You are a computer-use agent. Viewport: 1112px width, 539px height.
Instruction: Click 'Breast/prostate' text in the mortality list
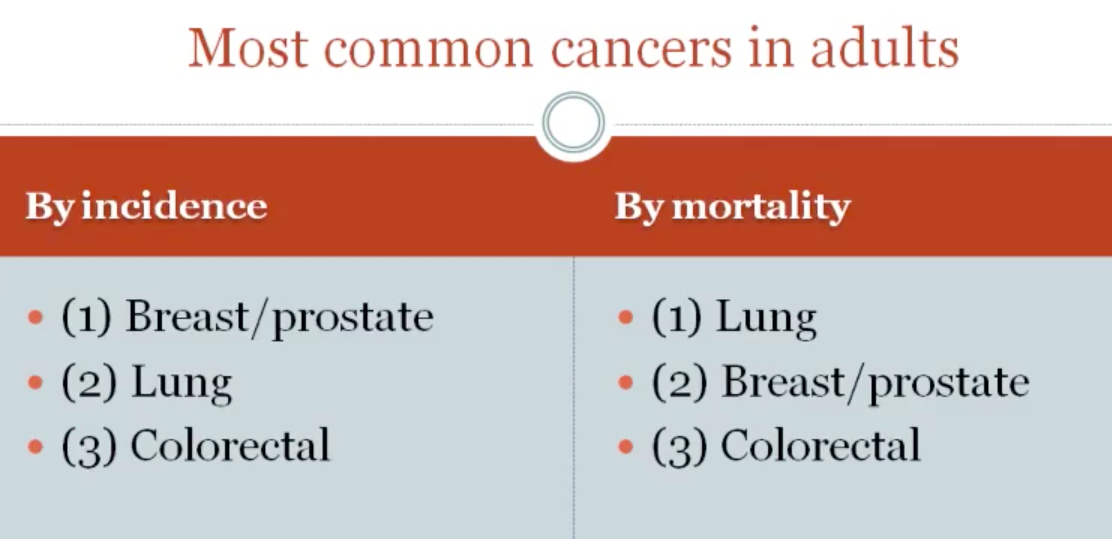[875, 383]
